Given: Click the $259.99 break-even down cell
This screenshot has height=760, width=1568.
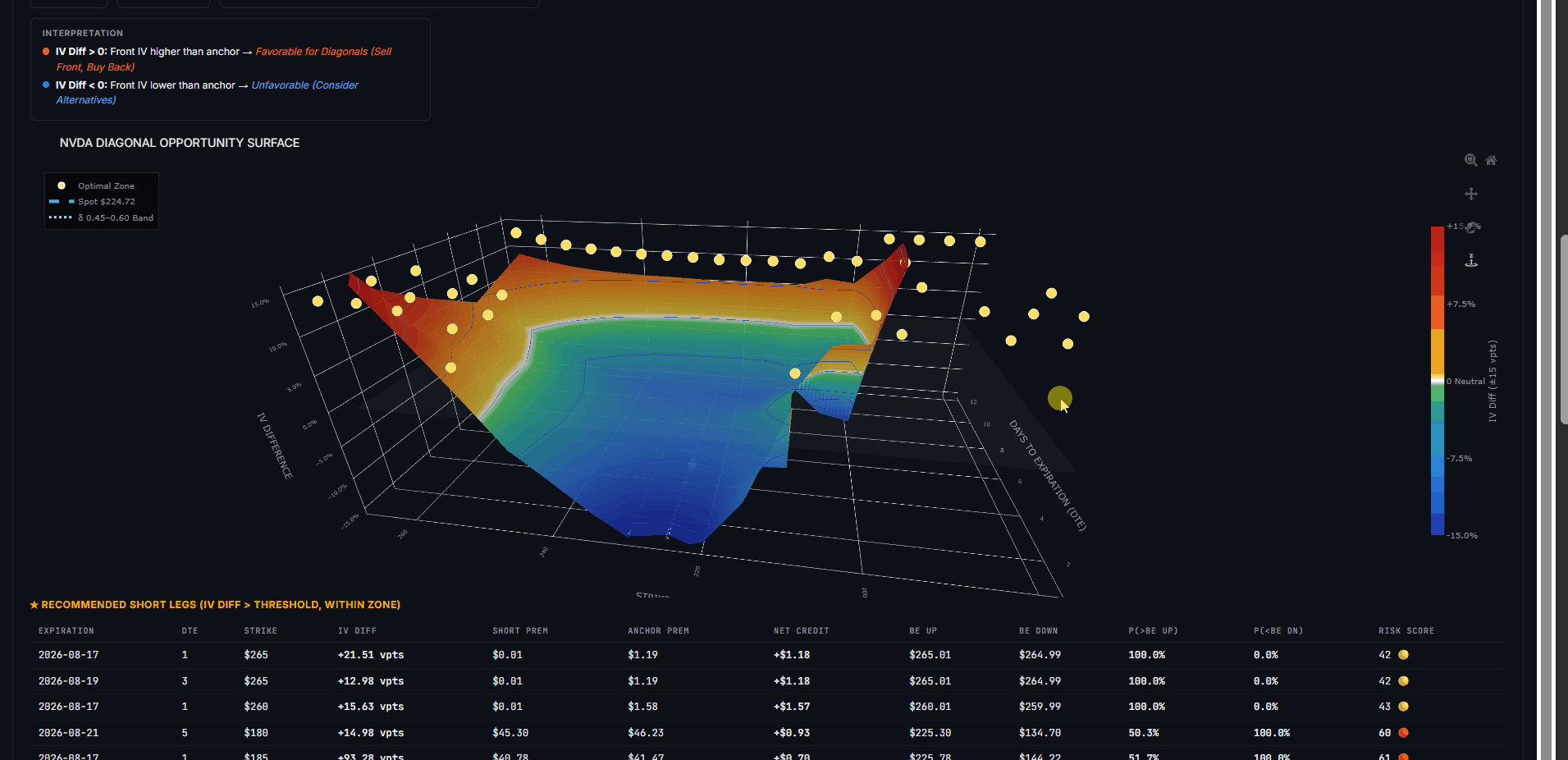Looking at the screenshot, I should [x=1040, y=707].
